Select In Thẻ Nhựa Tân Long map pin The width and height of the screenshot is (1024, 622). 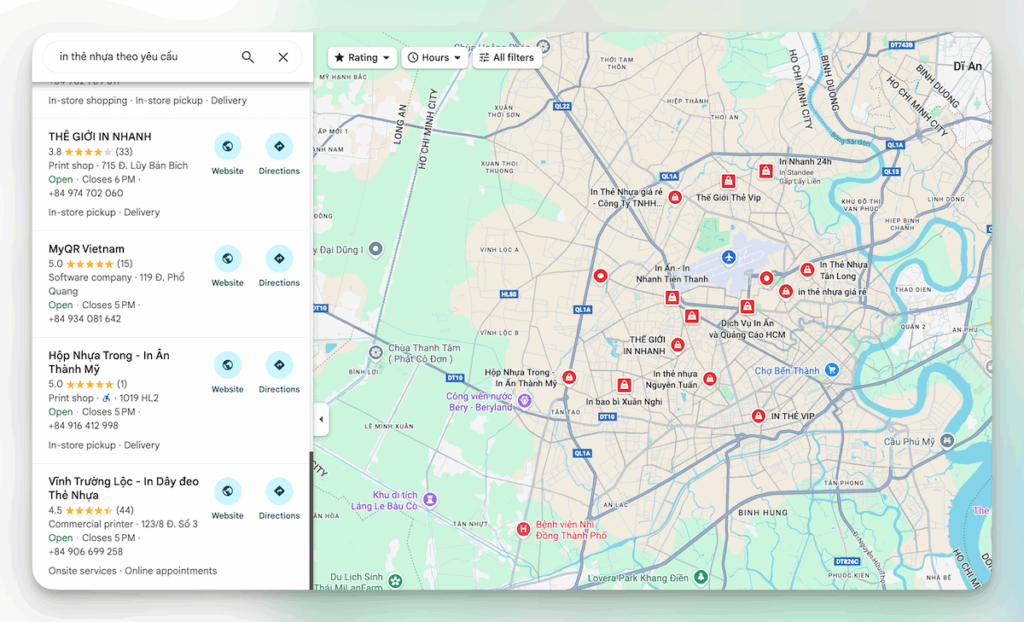point(807,269)
